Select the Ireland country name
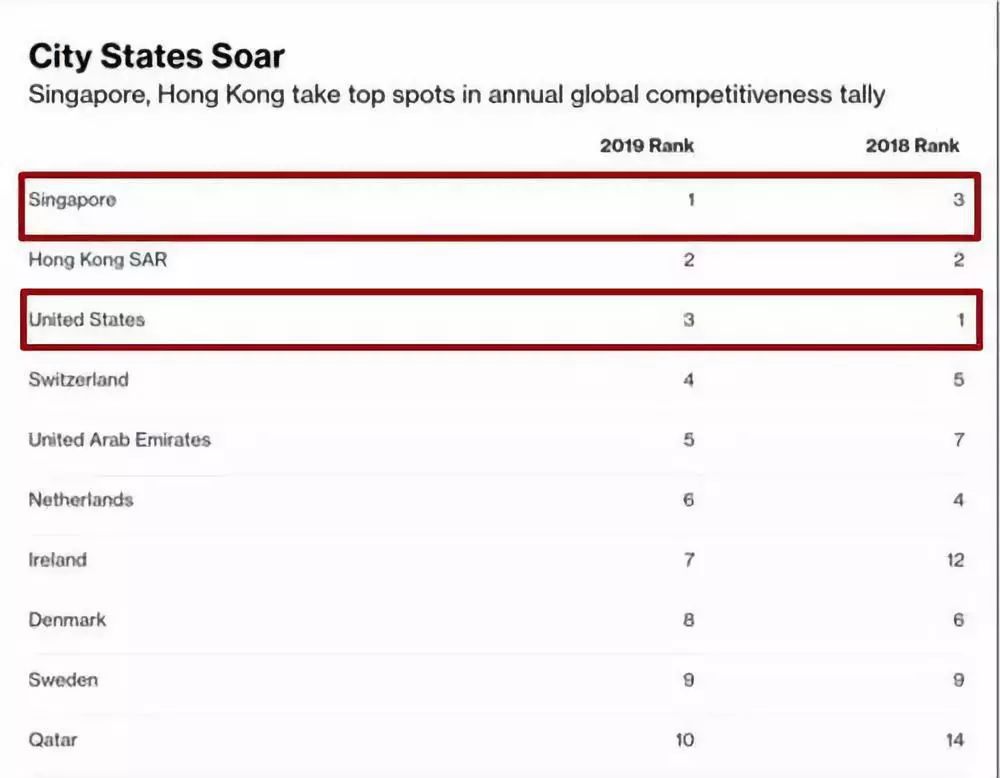The image size is (1000, 778). pos(57,560)
